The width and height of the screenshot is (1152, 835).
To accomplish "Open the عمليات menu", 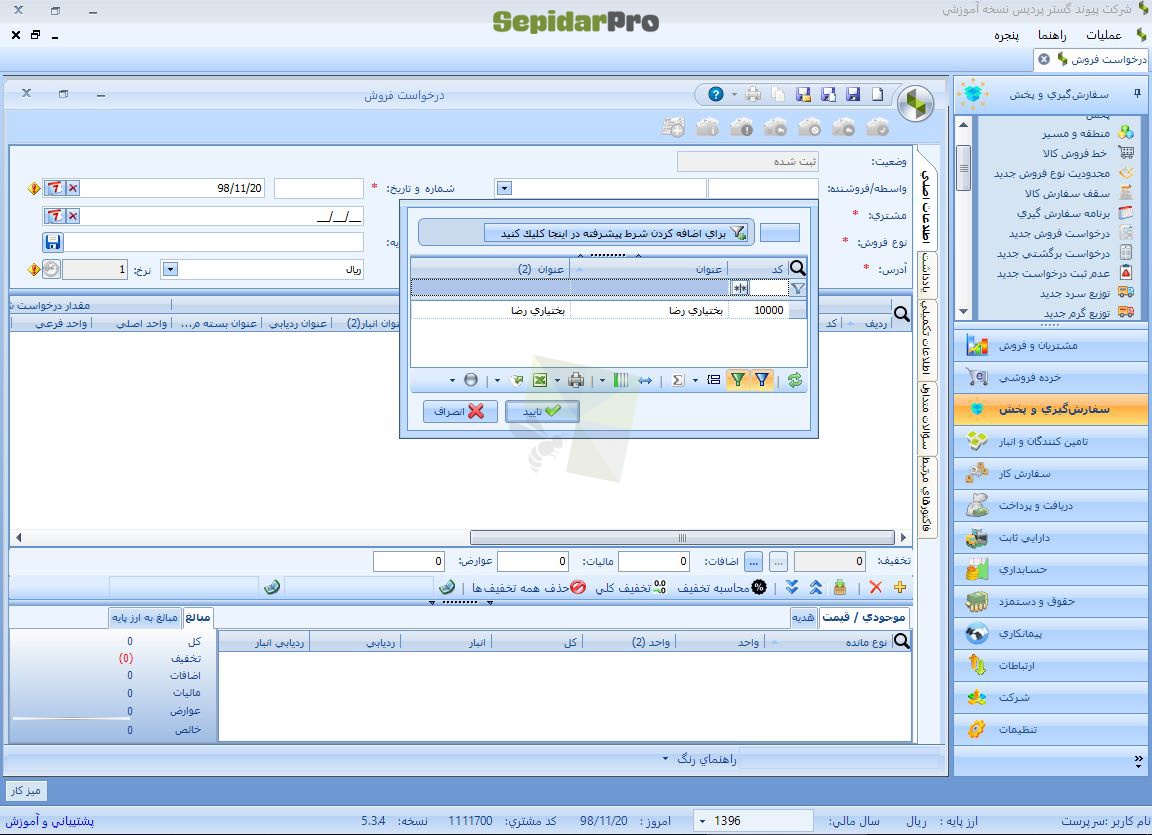I will tap(1104, 35).
